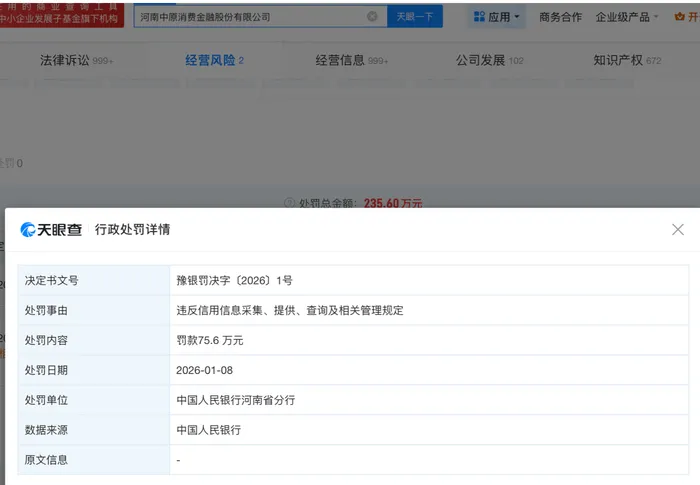Click the 决定书文号 row label

[51, 280]
